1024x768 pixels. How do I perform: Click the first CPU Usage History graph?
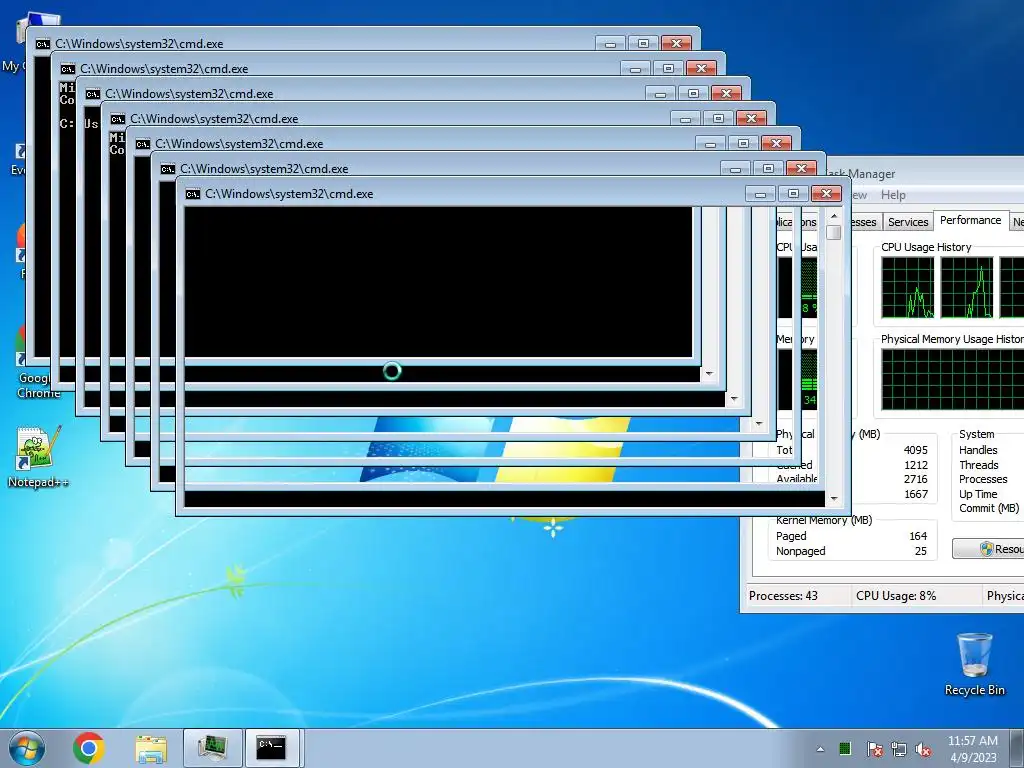coord(908,287)
